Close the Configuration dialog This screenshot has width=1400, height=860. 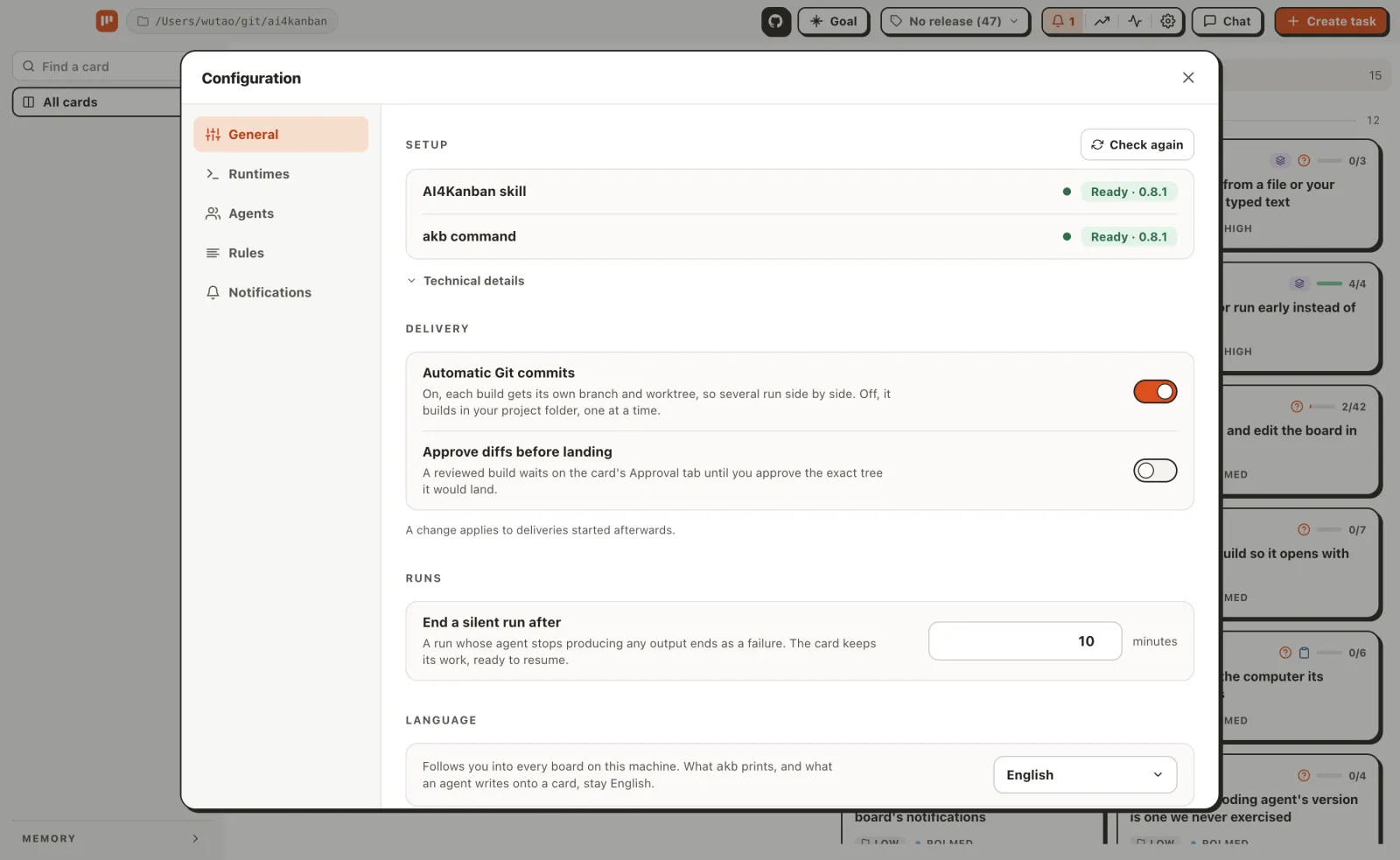(1188, 78)
